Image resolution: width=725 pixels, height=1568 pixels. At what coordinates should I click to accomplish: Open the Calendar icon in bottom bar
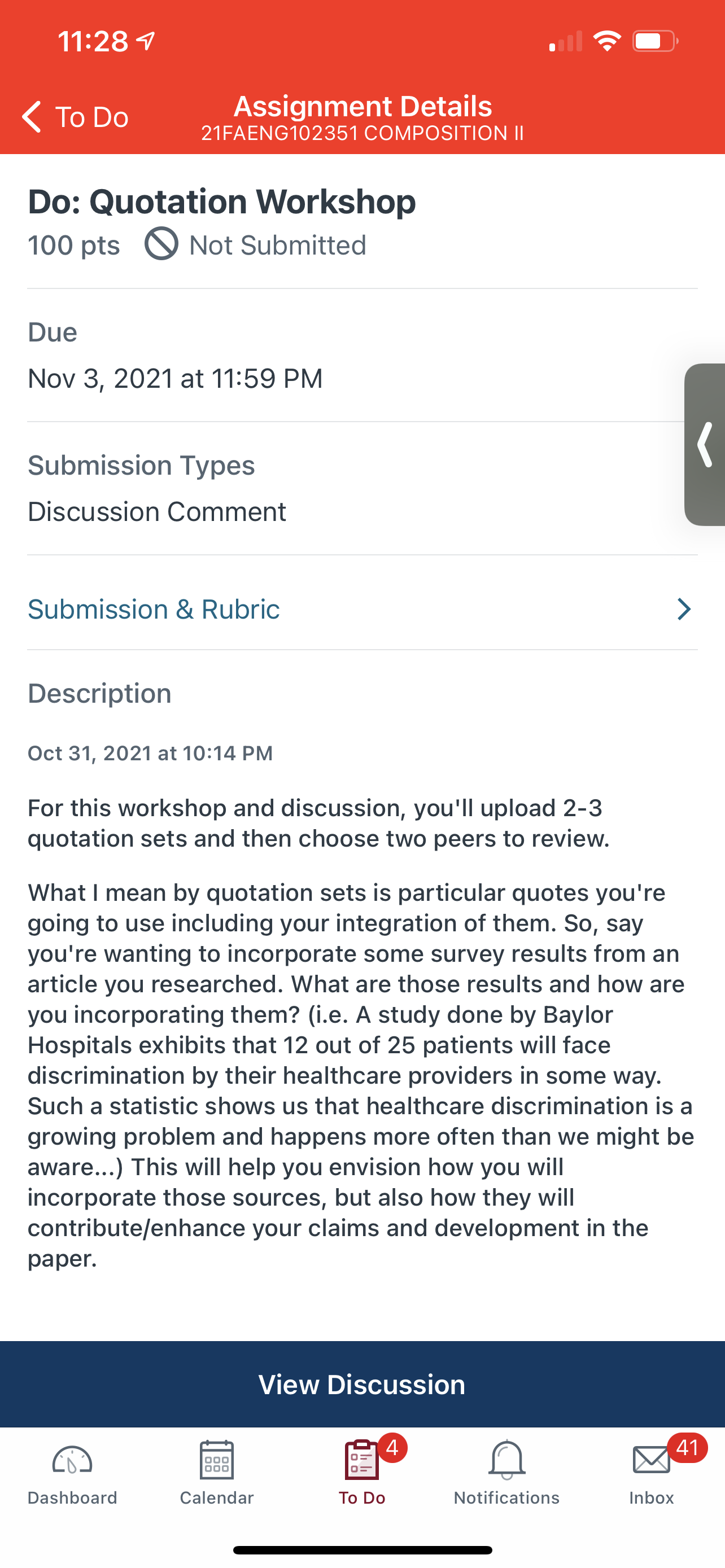click(217, 1460)
